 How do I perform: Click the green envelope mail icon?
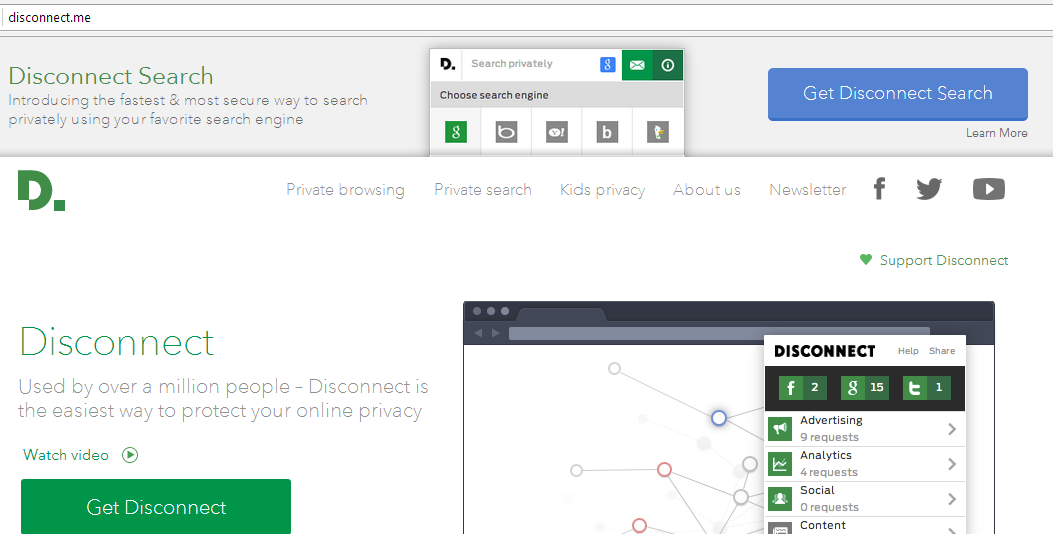(x=637, y=65)
